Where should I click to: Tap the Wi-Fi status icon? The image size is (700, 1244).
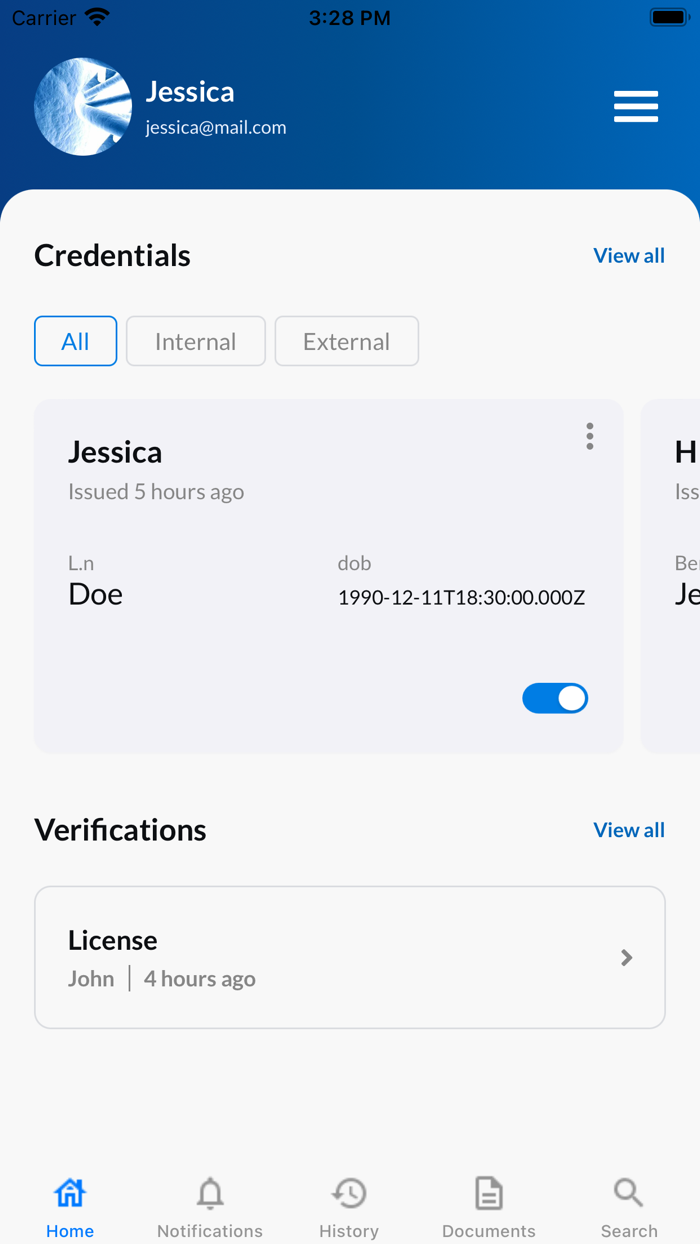click(x=98, y=17)
